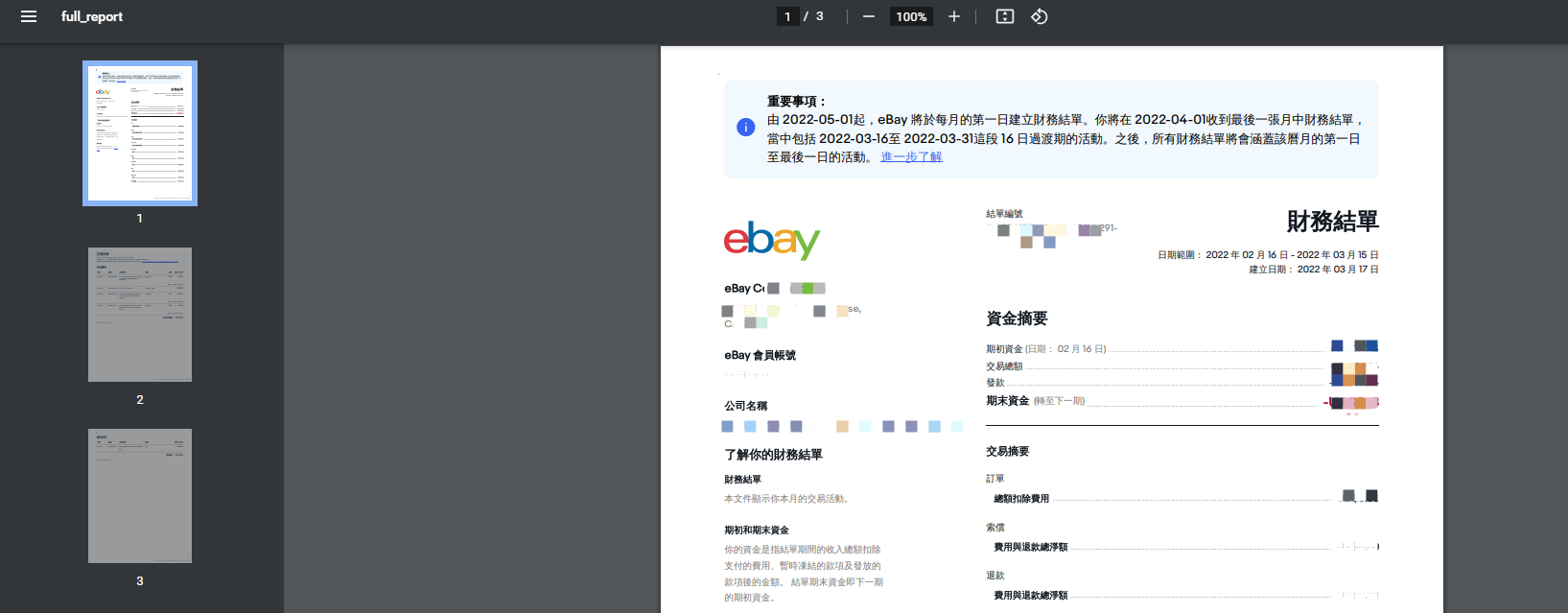The height and width of the screenshot is (613, 1568).
Task: Click the 日期範圍 line
Action: 1268,255
